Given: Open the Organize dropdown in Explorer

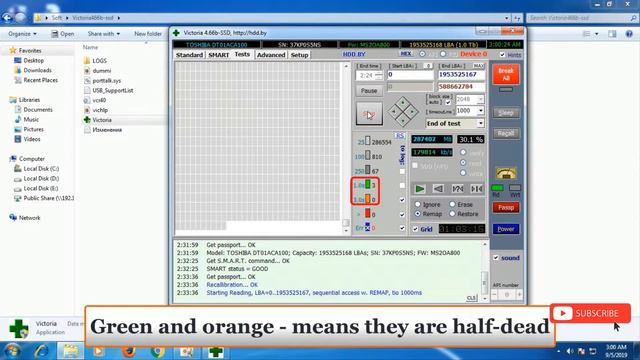Looking at the screenshot, I should (22, 34).
